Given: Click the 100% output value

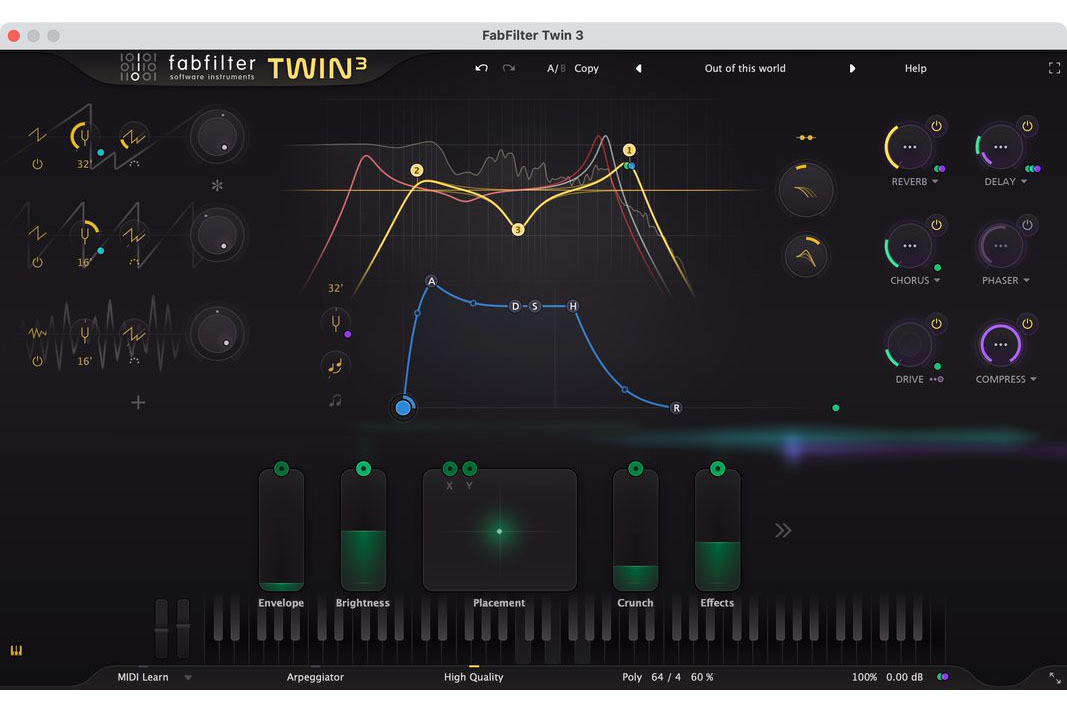Looking at the screenshot, I should pos(864,677).
